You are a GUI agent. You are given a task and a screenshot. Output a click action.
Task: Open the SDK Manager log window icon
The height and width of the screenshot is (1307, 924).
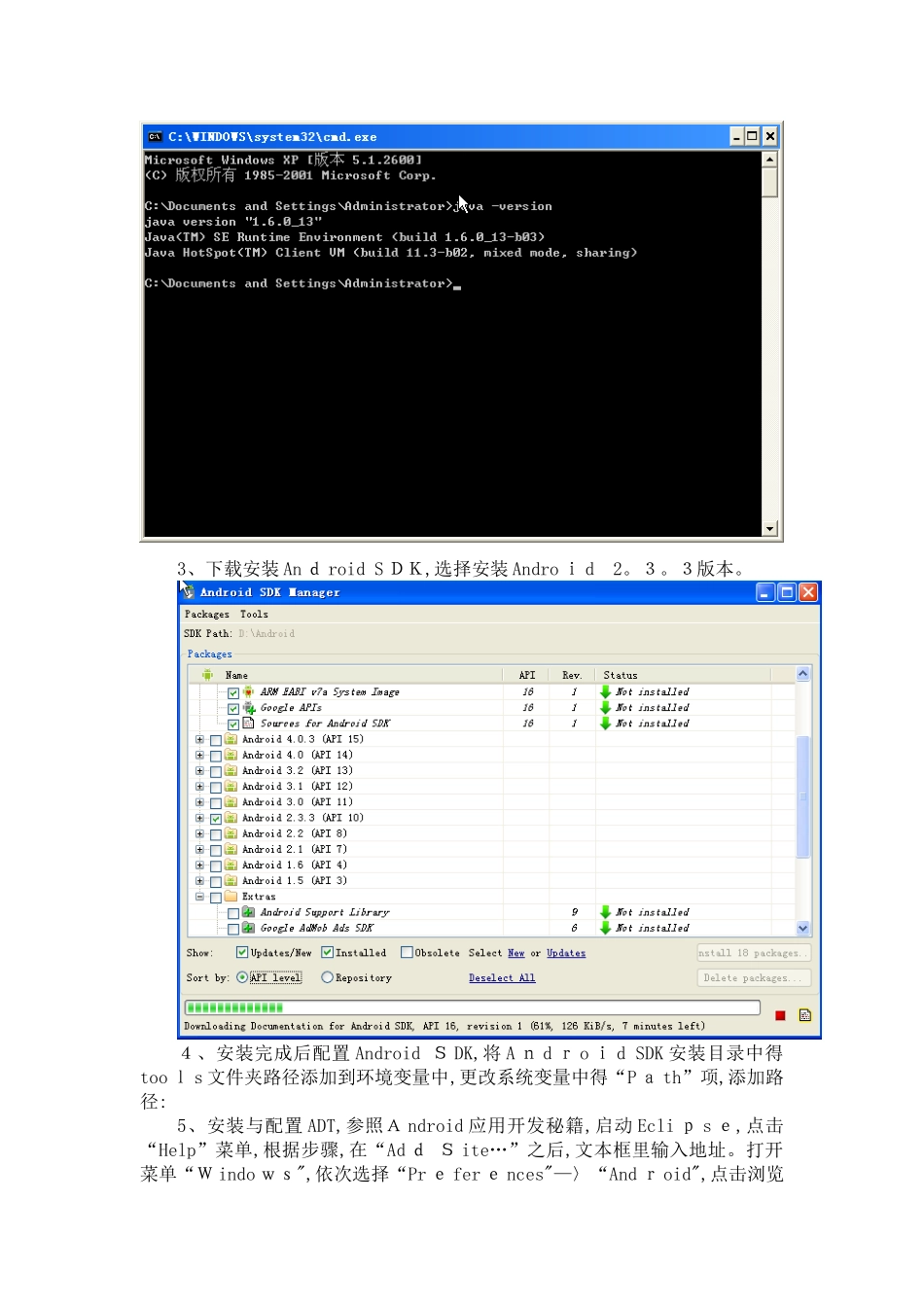click(x=805, y=1015)
